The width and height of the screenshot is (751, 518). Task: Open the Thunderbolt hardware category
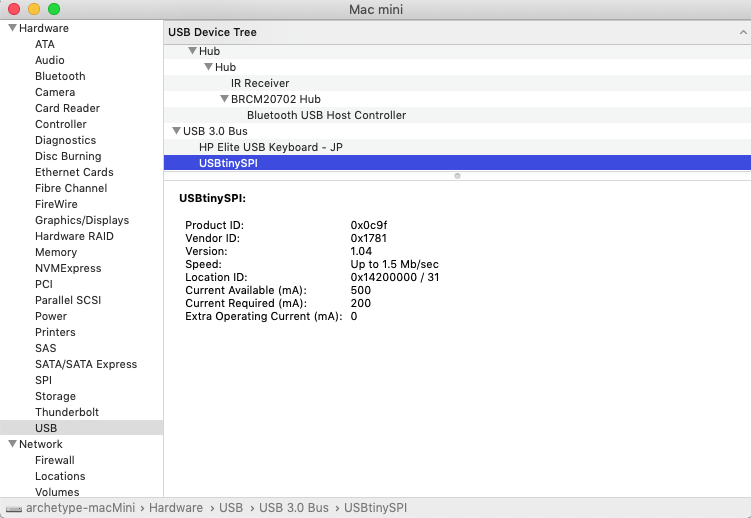[x=68, y=412]
